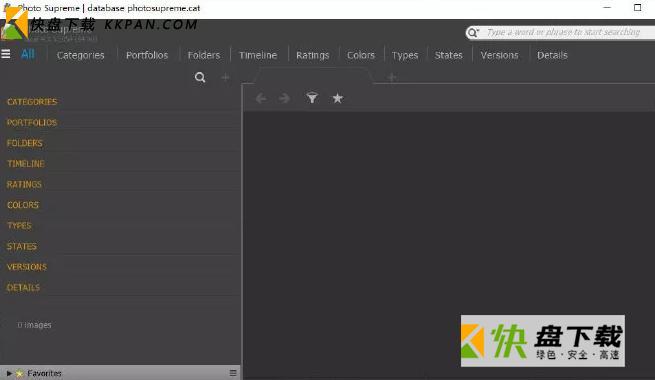Go back with the left arrow
This screenshot has height=380, width=655.
[261, 98]
